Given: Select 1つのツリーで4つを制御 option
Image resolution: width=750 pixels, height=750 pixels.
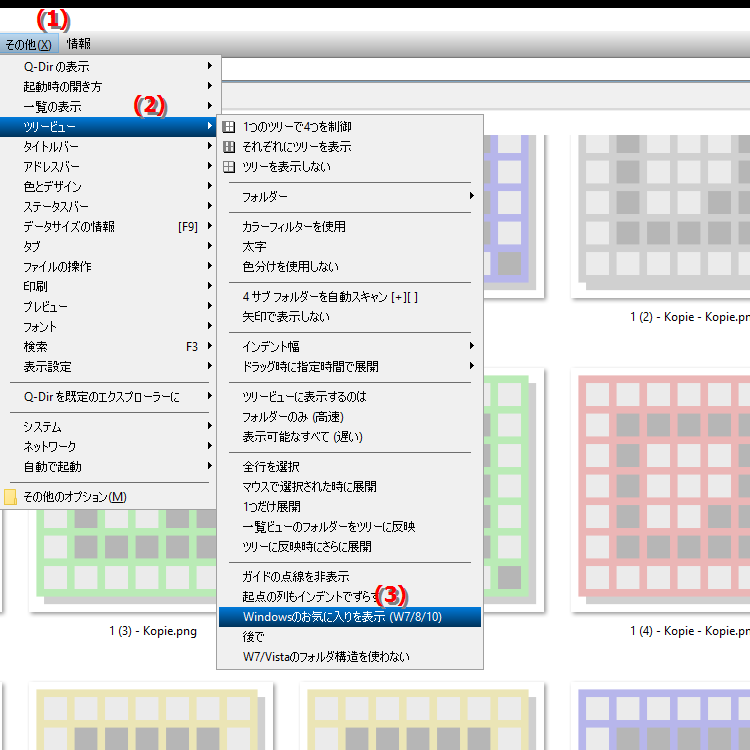Looking at the screenshot, I should (x=350, y=127).
